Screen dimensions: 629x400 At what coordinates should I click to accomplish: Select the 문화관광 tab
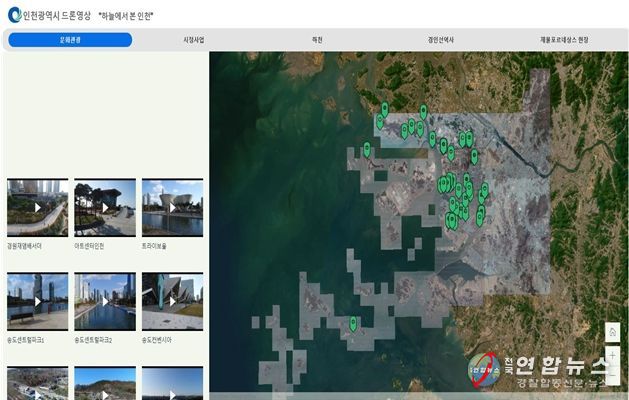coord(70,40)
